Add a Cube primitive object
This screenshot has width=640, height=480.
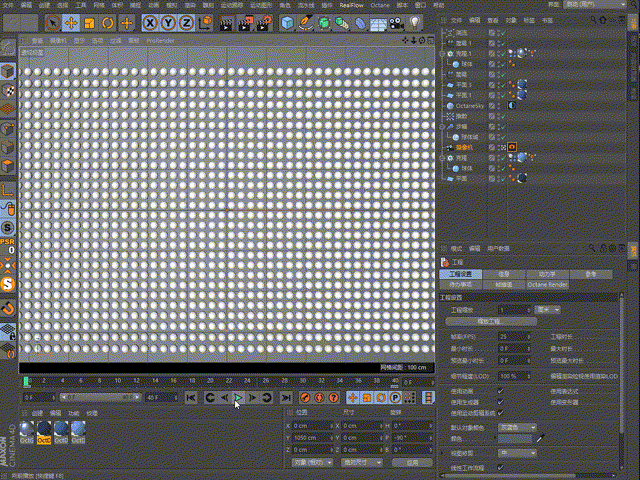point(287,23)
